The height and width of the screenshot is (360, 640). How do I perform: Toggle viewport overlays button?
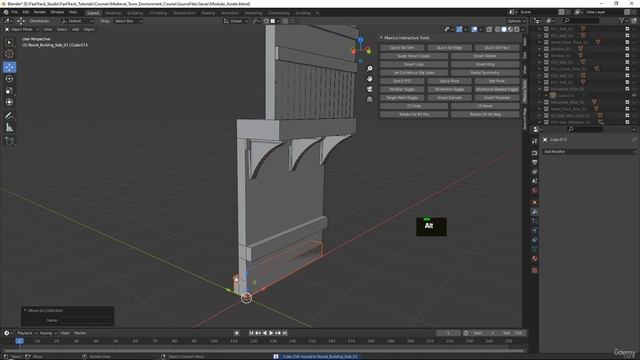(x=474, y=29)
